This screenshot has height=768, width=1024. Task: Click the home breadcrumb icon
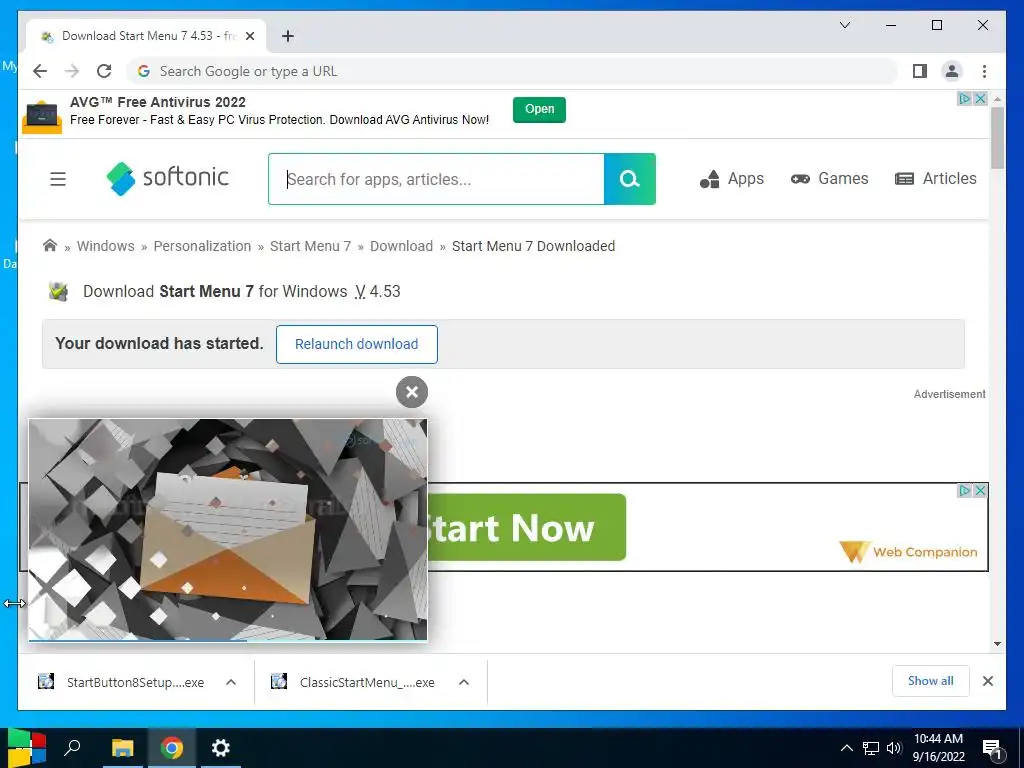50,246
